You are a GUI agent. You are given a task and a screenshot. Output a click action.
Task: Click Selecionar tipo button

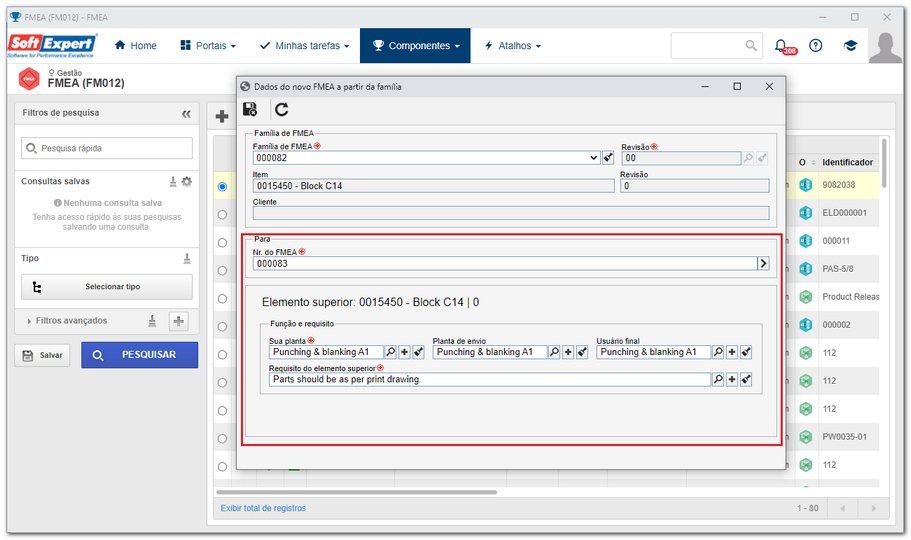pyautogui.click(x=107, y=287)
